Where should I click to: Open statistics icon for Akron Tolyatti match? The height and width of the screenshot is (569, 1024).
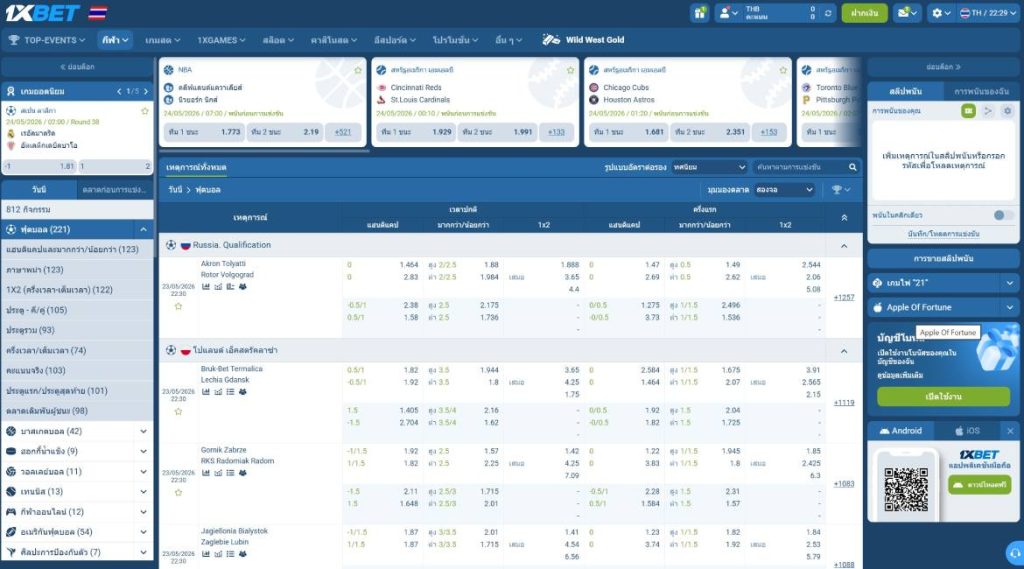tap(206, 287)
